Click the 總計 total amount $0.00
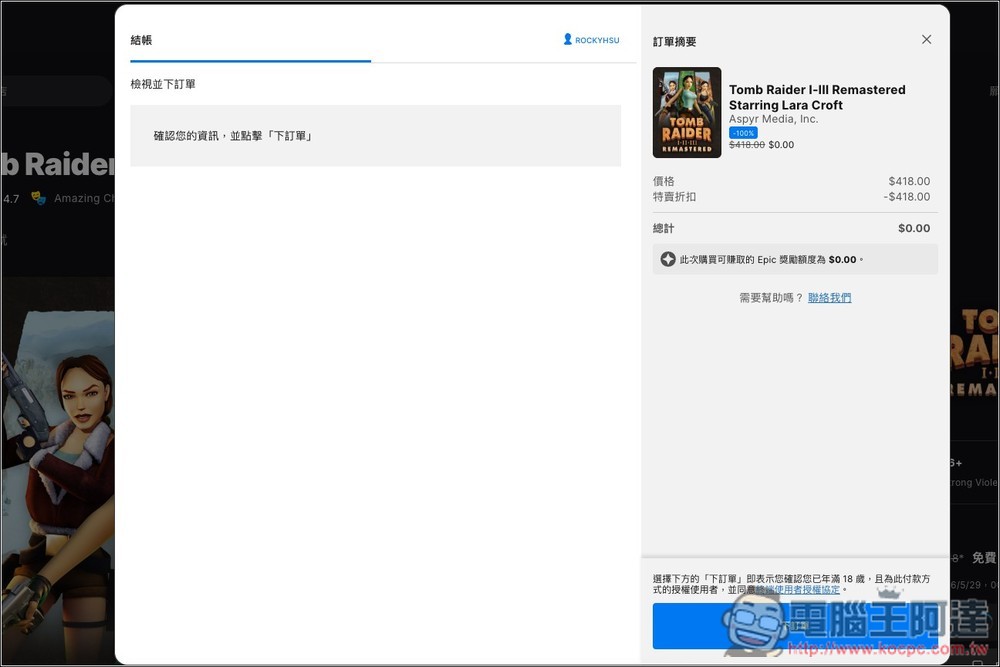1000x667 pixels. click(914, 228)
